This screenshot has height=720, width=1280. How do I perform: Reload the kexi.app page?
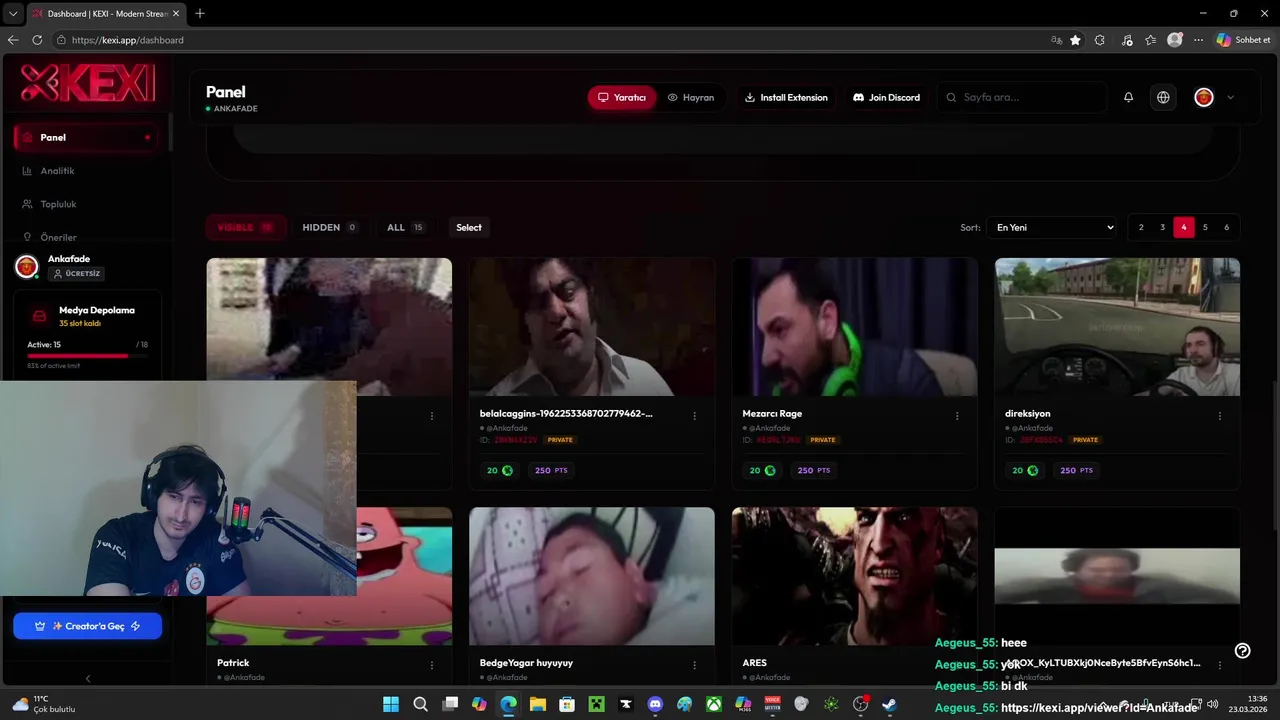[37, 40]
